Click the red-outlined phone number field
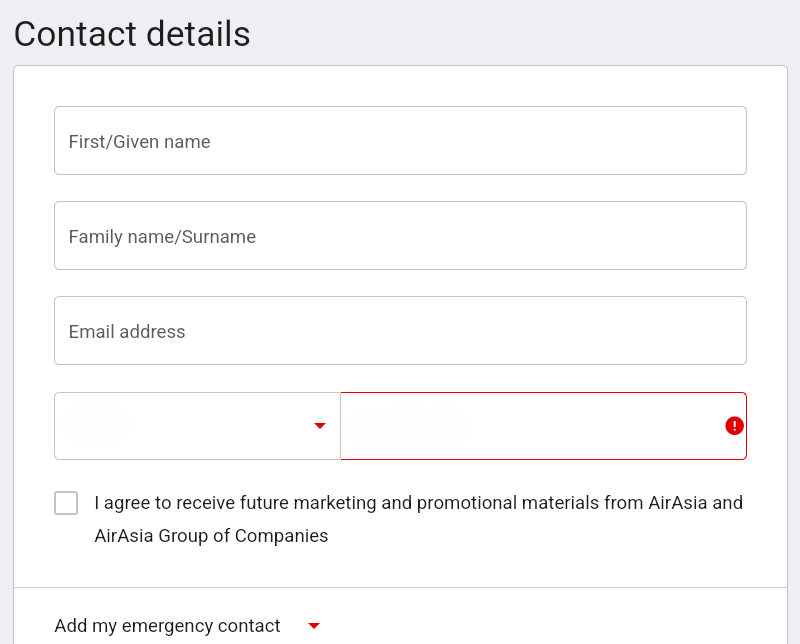 pos(543,426)
